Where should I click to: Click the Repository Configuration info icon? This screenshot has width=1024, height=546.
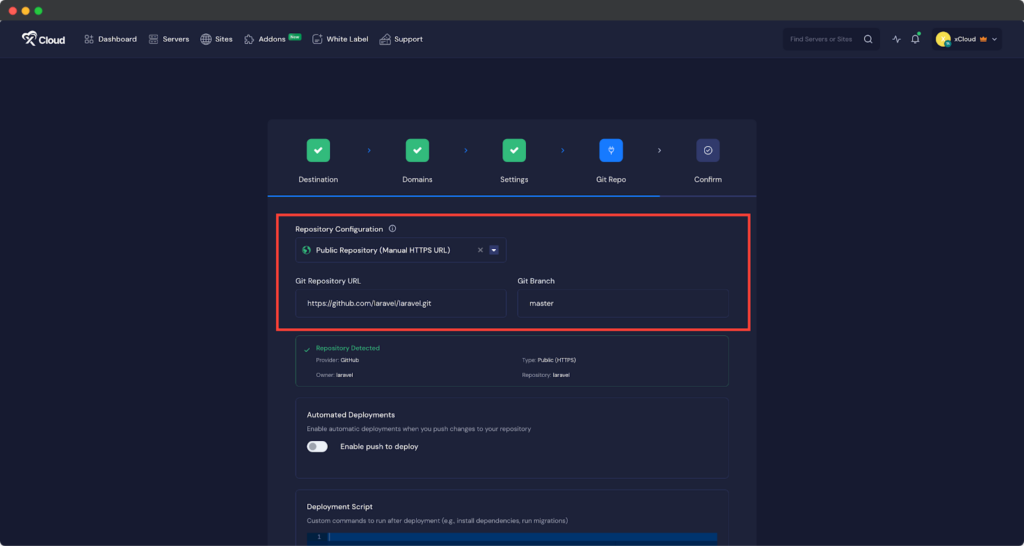point(392,229)
